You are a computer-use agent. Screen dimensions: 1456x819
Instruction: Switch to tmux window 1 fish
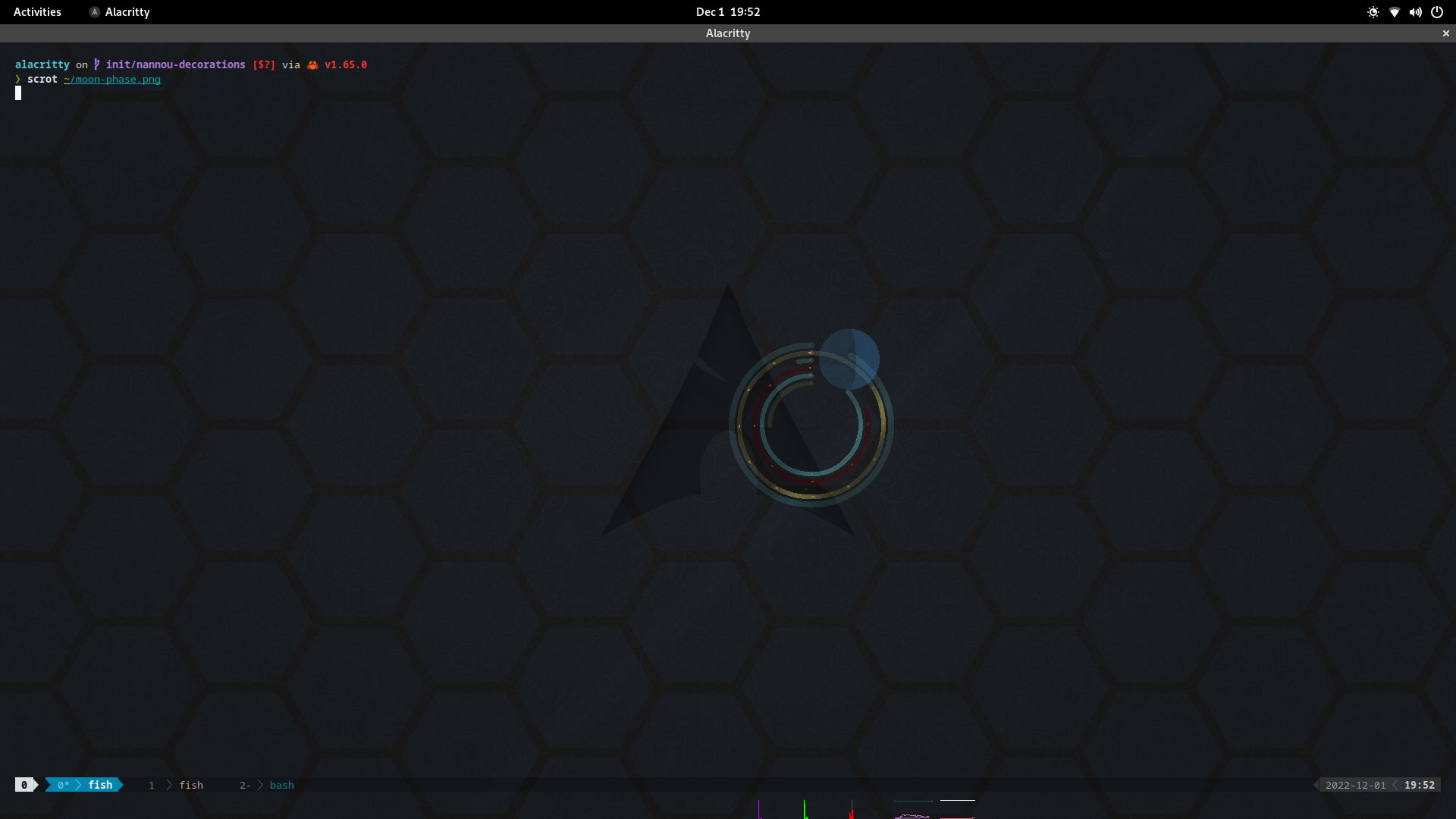point(176,785)
